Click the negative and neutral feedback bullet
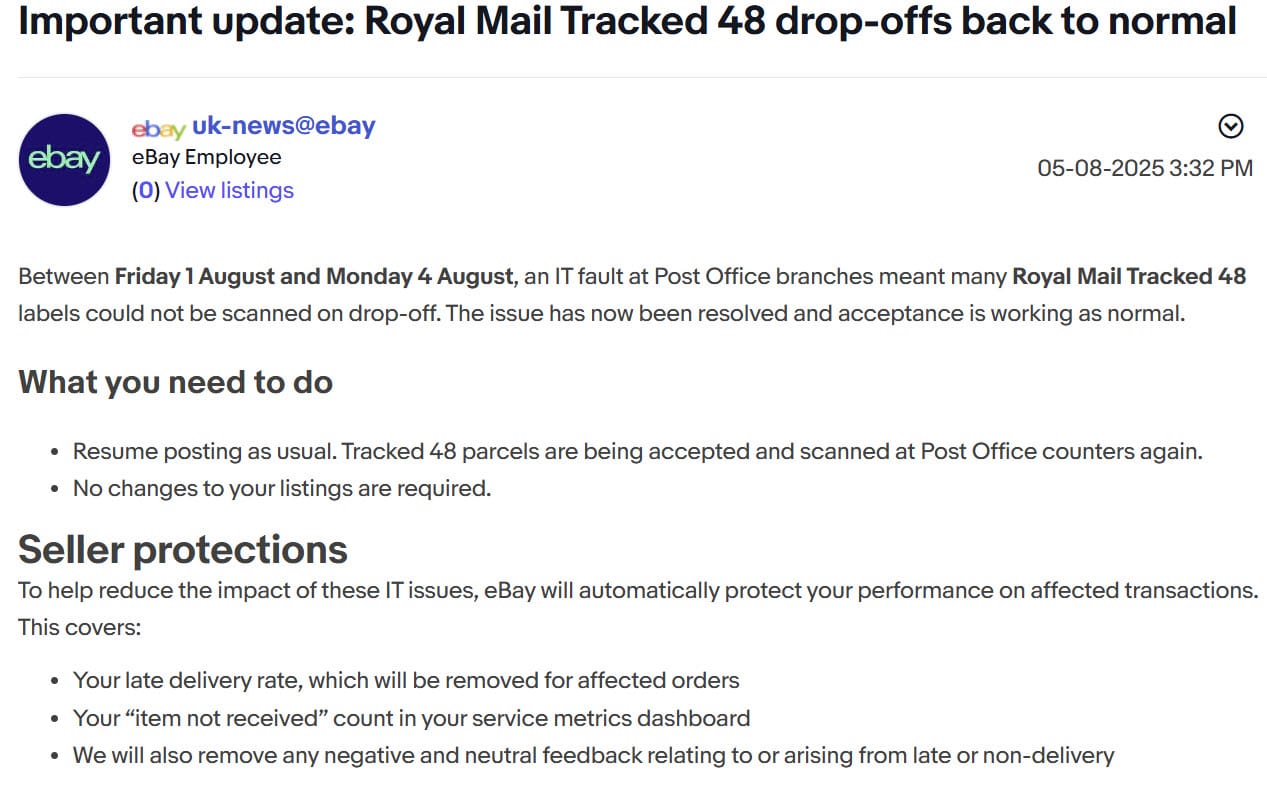Image resolution: width=1267 pixels, height=792 pixels. coord(592,755)
